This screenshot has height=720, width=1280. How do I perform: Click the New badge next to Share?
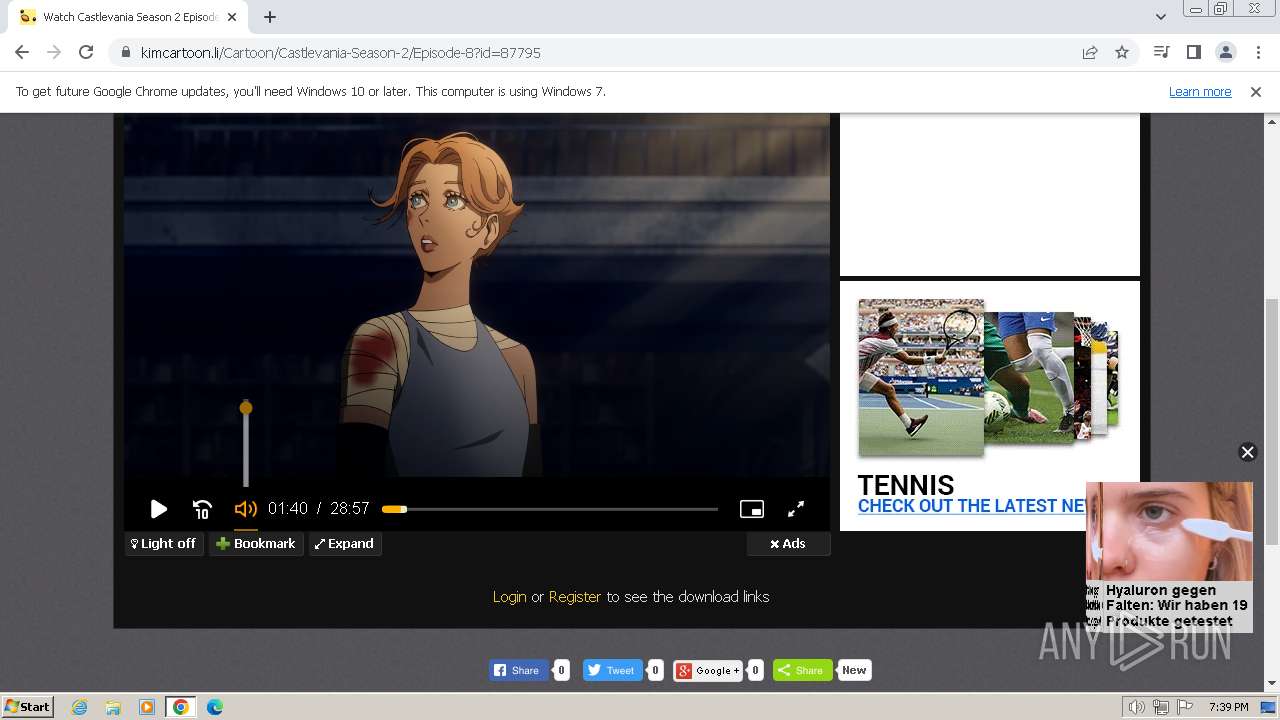coord(854,670)
